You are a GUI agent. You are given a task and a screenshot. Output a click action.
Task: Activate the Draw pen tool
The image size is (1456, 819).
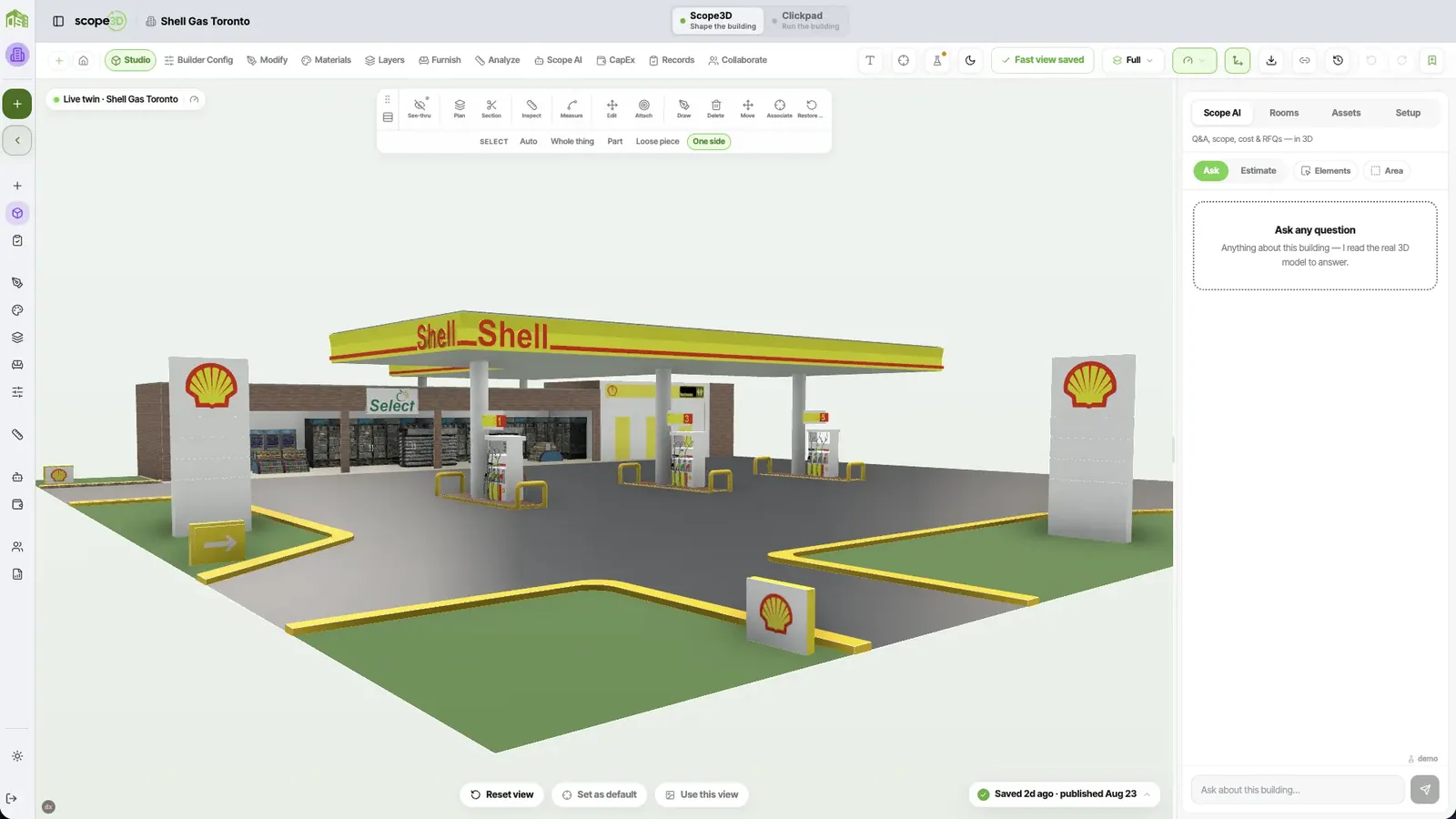(x=684, y=108)
